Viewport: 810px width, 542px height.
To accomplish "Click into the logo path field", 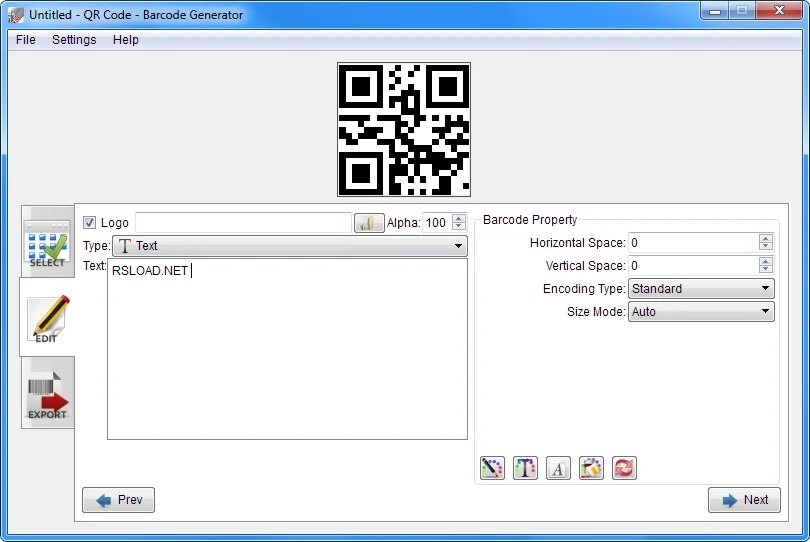I will [x=243, y=223].
